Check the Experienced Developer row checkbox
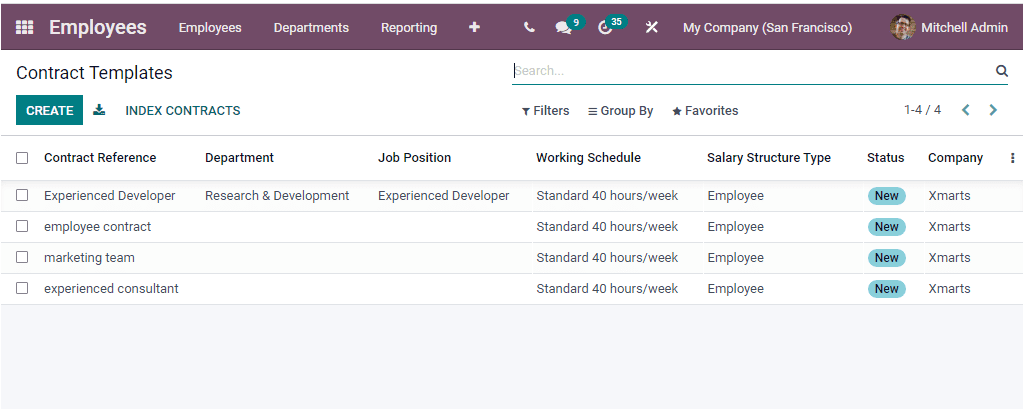Image resolution: width=1024 pixels, height=410 pixels. [x=22, y=196]
